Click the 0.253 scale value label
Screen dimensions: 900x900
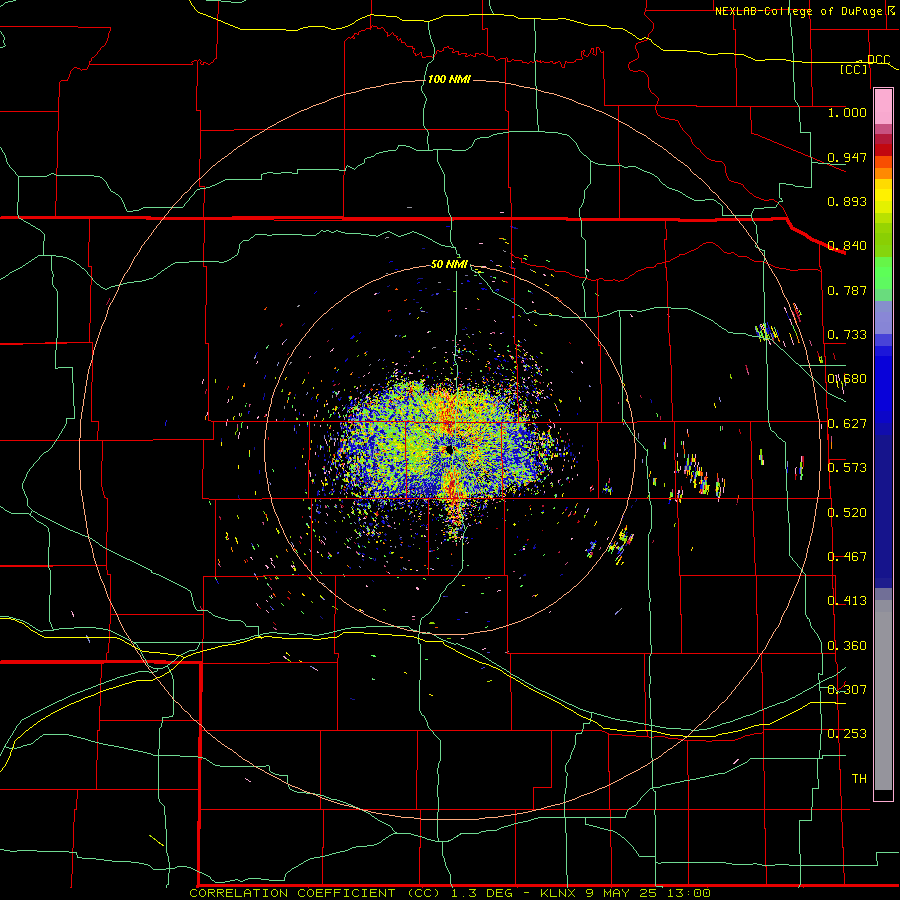(x=847, y=734)
